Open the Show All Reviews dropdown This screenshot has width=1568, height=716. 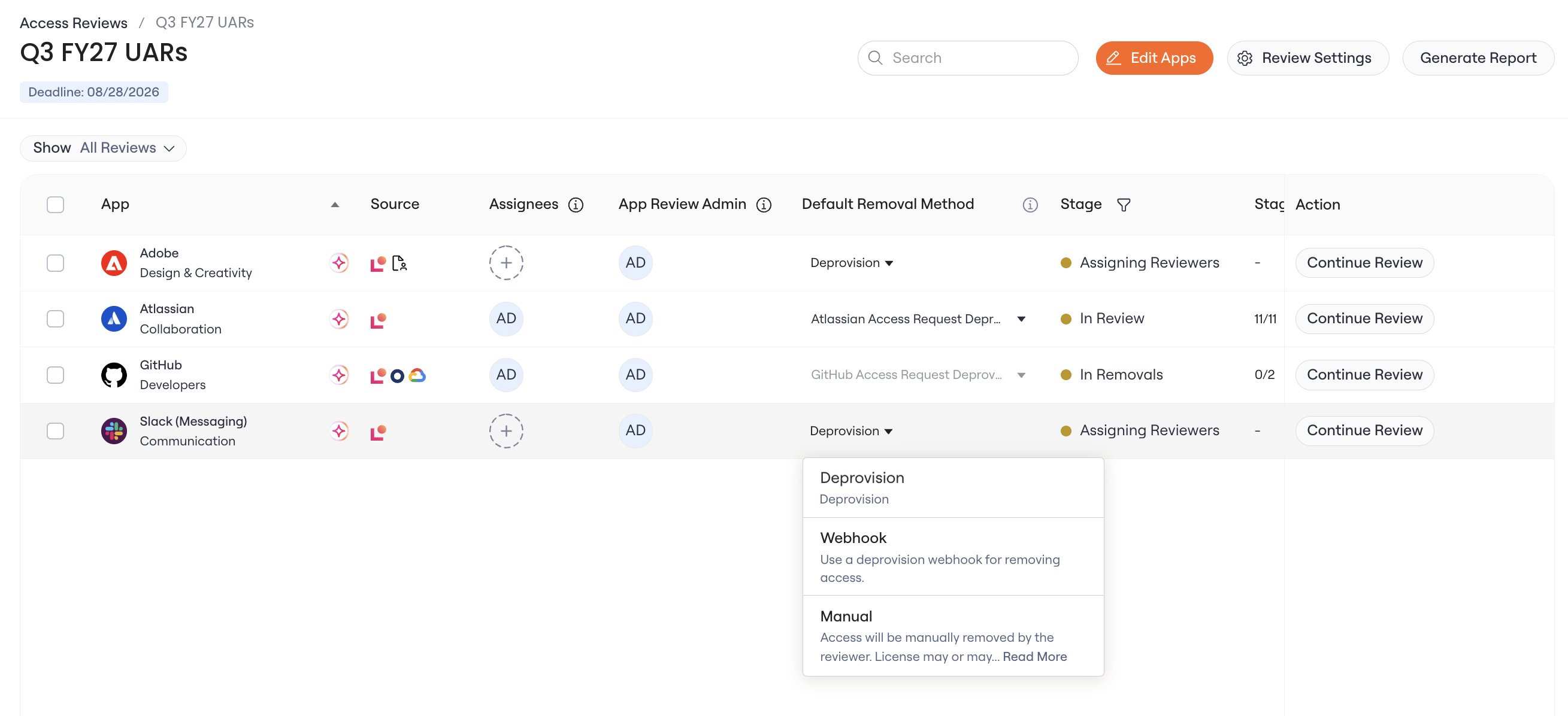(104, 148)
